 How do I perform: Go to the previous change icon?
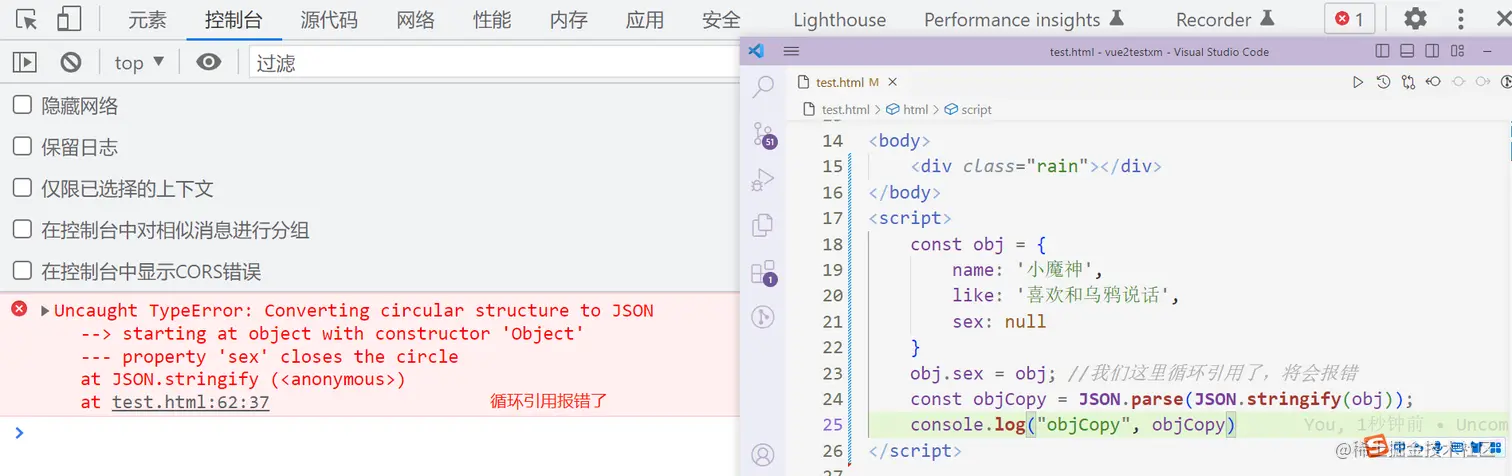[x=1433, y=82]
